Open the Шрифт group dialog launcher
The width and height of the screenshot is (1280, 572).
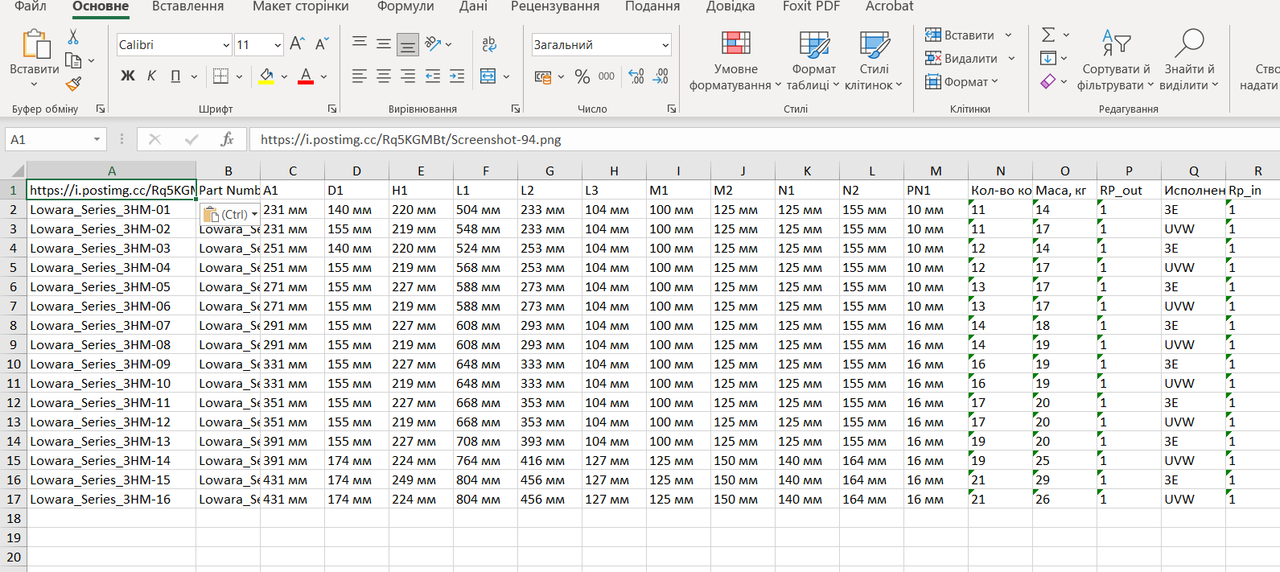pos(332,109)
